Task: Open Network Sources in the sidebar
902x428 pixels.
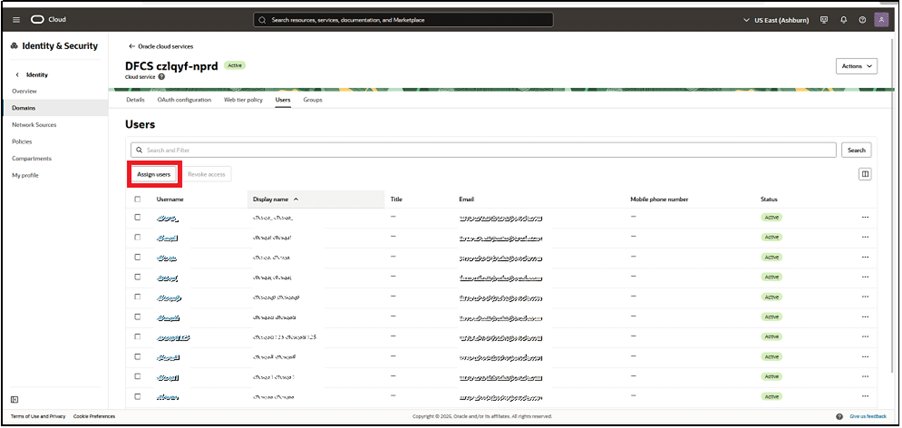Action: coord(34,125)
